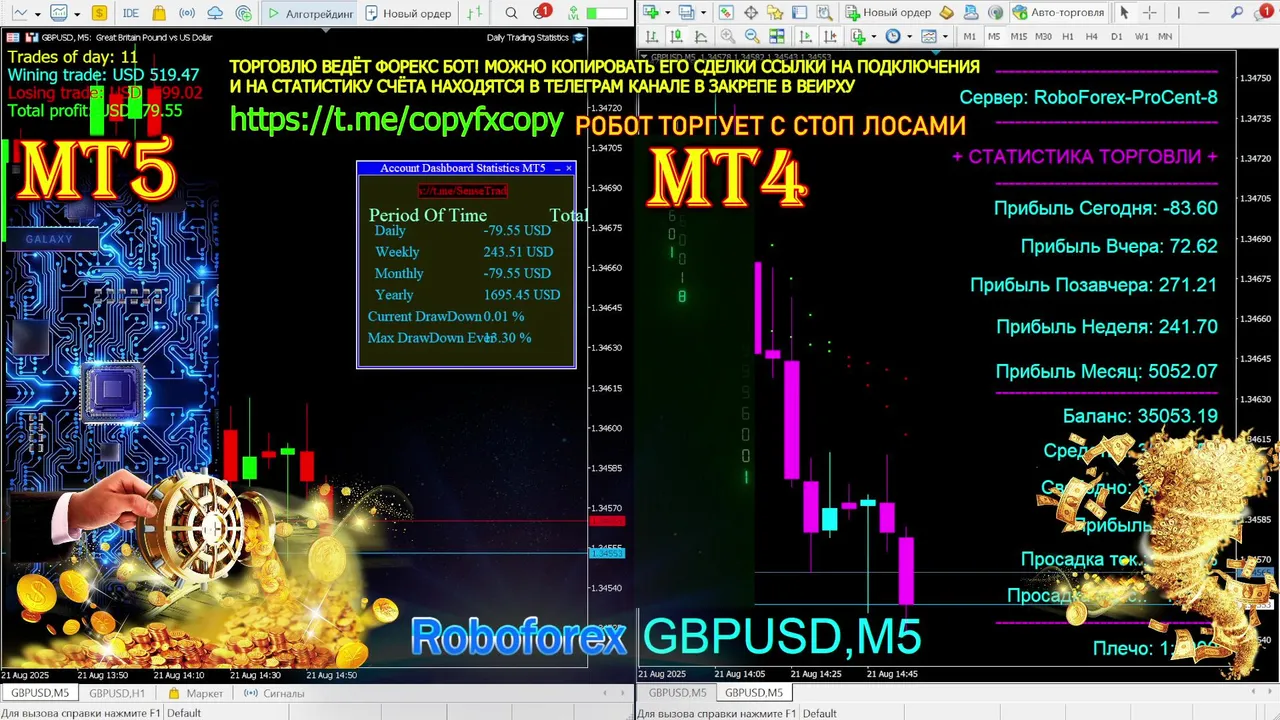Expand the MT4 templates dropdown arrow
The width and height of the screenshot is (1280, 720).
945,36
